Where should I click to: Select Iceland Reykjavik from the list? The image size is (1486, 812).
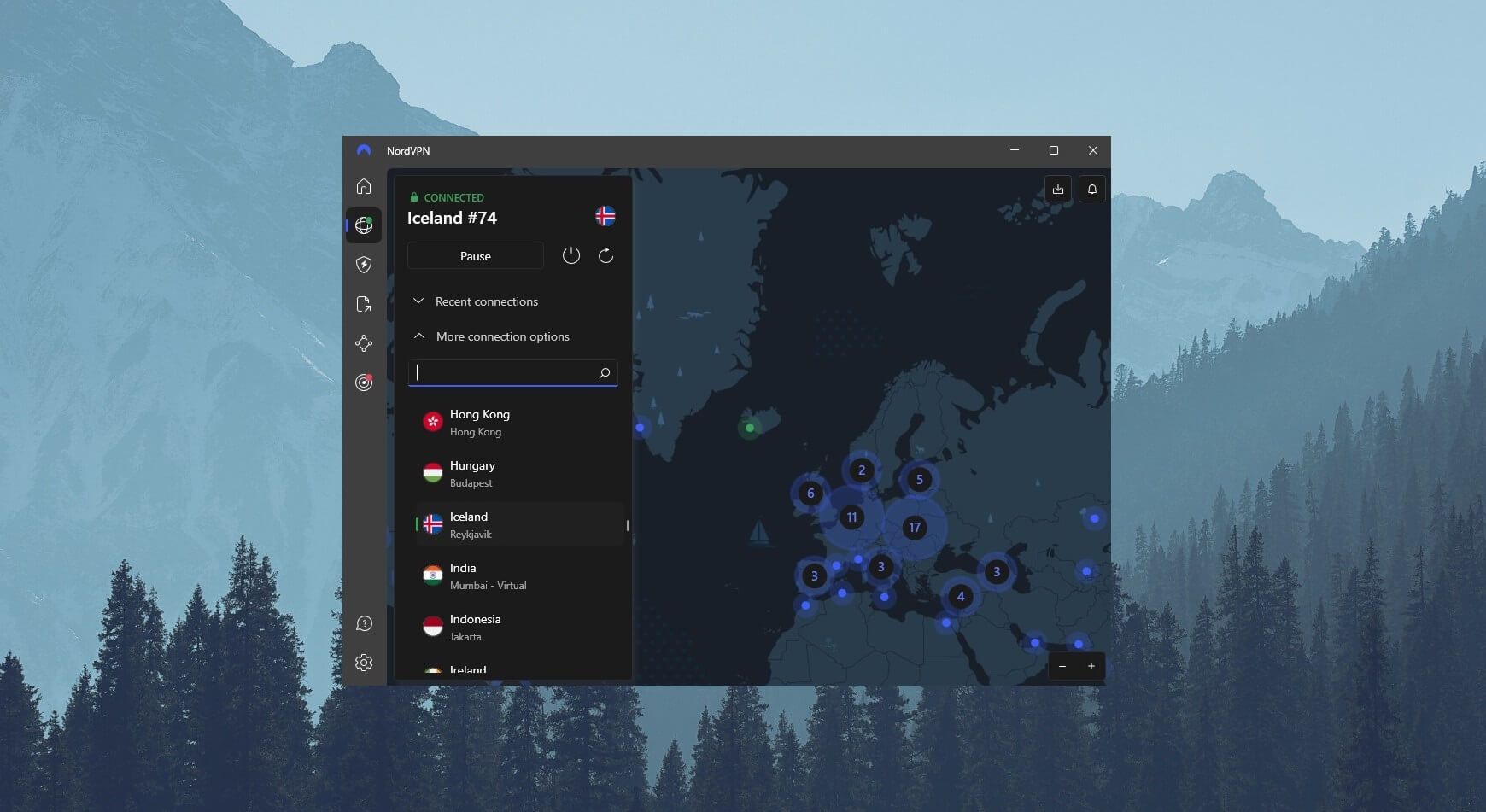point(519,525)
